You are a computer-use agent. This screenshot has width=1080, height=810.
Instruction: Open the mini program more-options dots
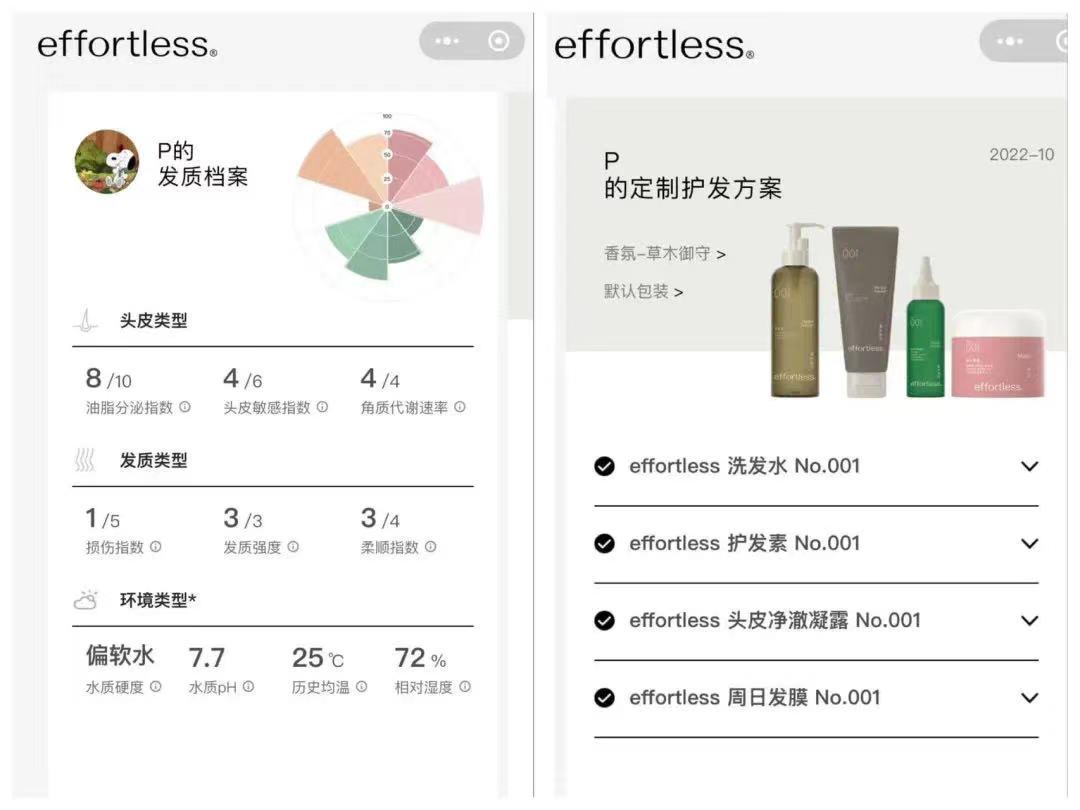click(447, 41)
